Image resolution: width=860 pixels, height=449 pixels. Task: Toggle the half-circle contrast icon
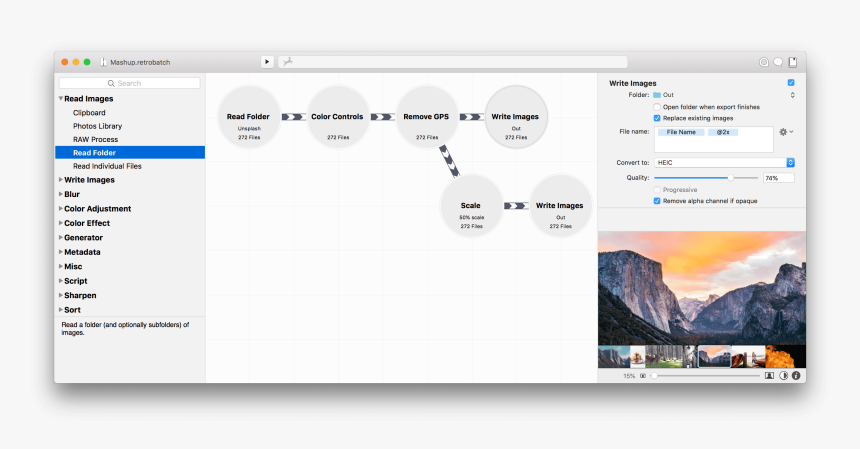tap(783, 376)
